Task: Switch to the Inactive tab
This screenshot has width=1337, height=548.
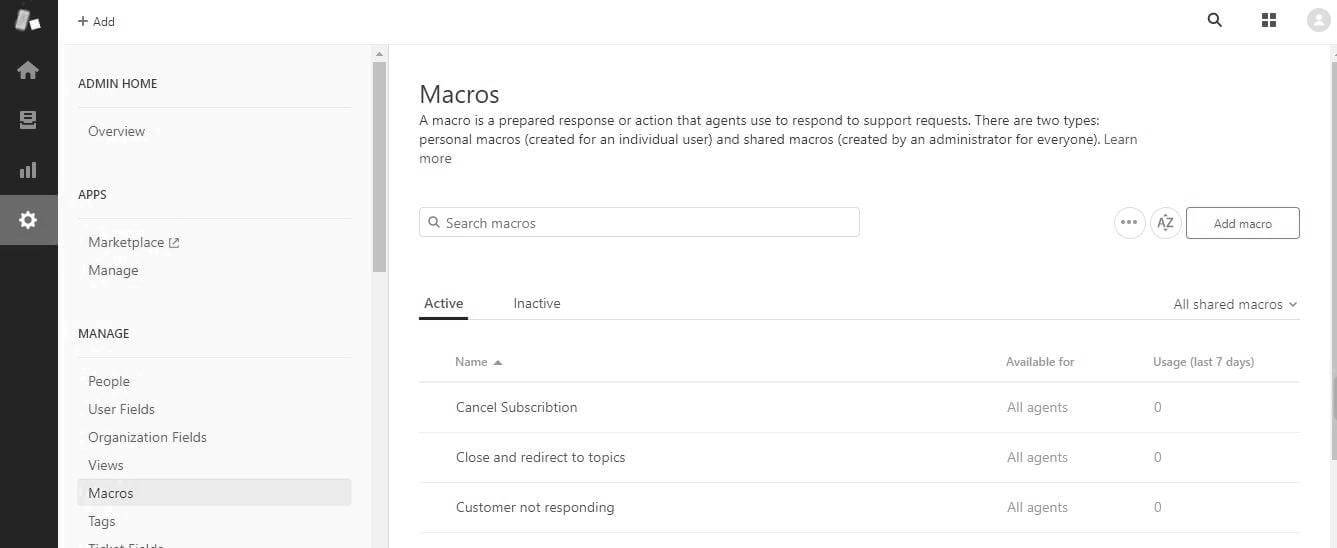Action: (537, 303)
